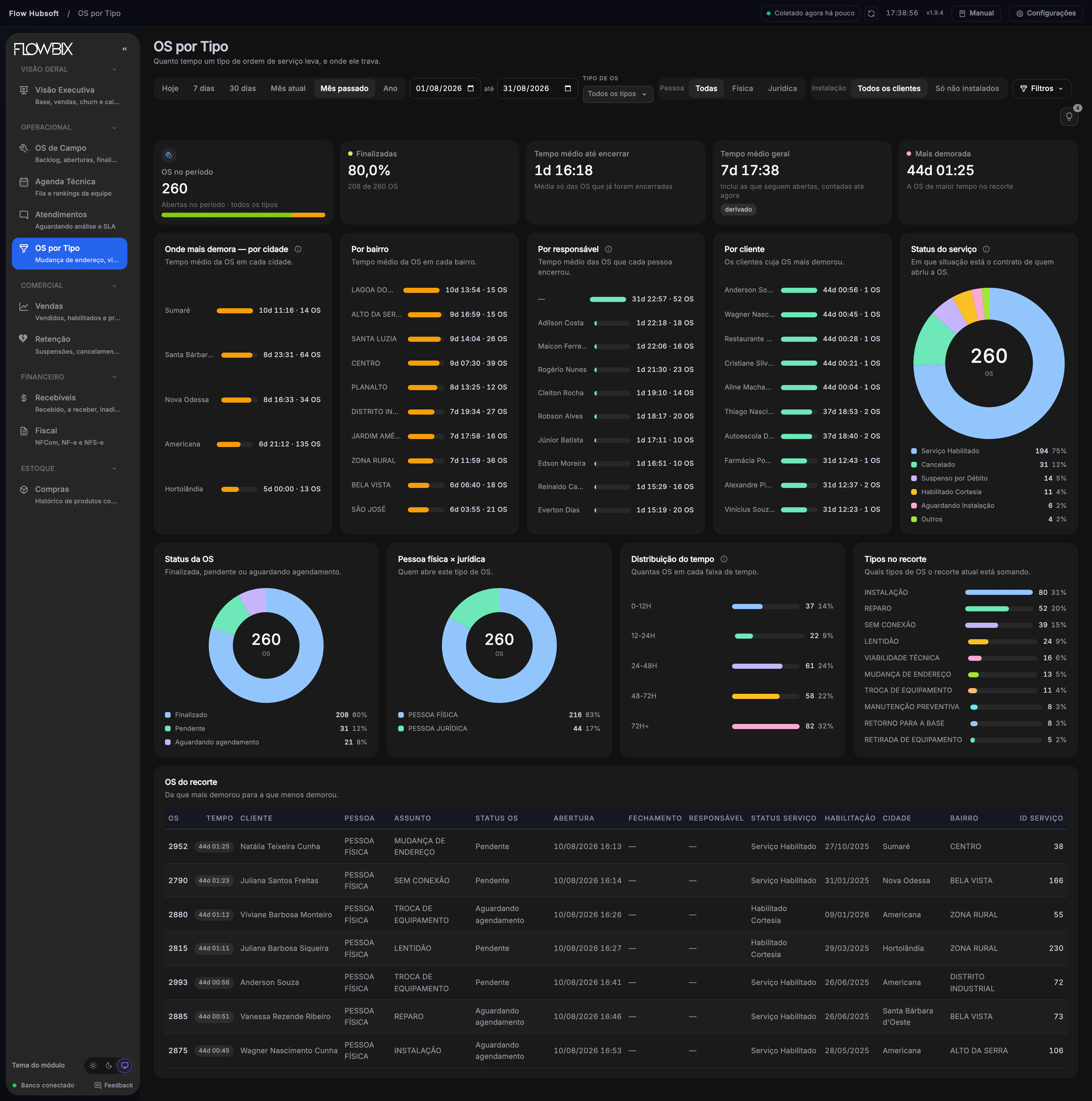Click the Recebíveis dollar icon

24,398
